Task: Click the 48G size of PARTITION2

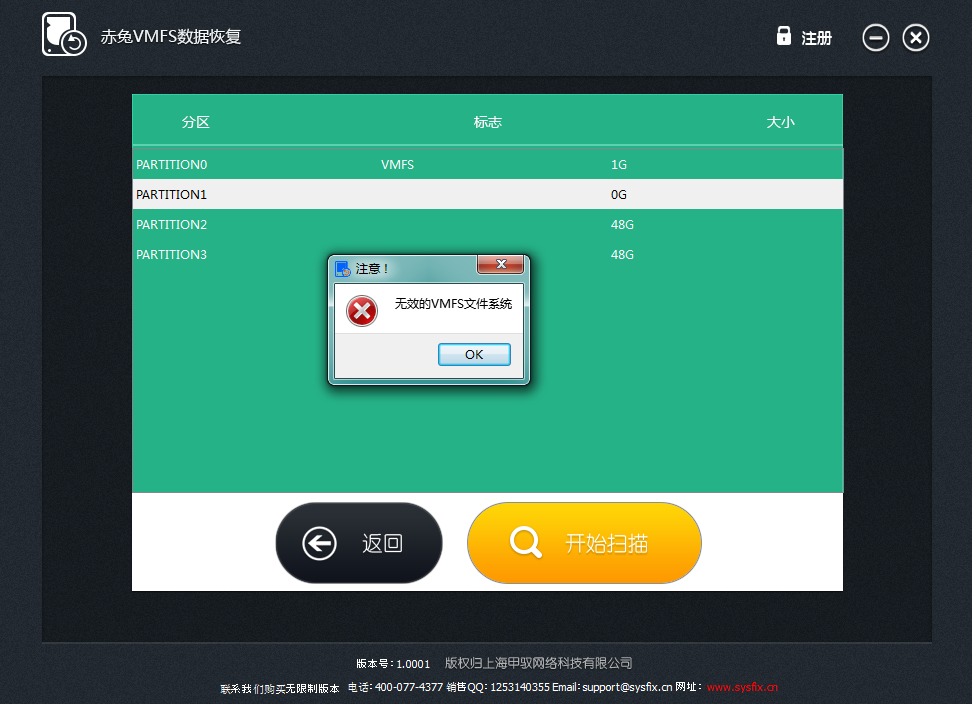Action: point(622,224)
